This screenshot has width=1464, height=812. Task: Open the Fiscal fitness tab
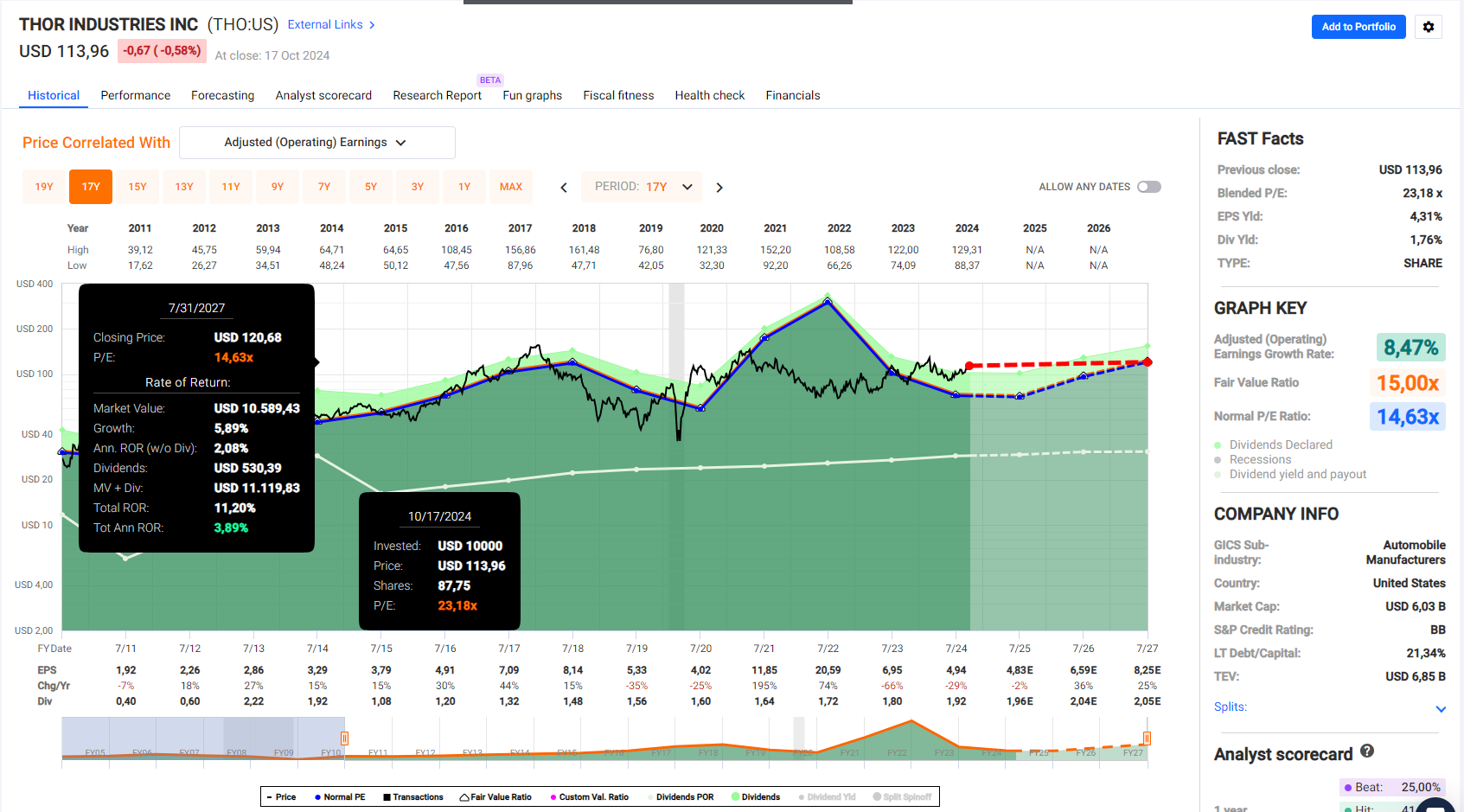pos(618,95)
